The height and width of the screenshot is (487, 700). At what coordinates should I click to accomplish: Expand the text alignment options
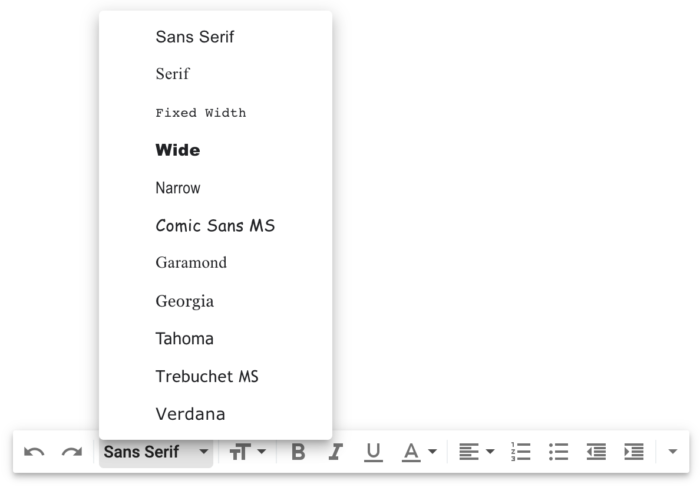476,452
